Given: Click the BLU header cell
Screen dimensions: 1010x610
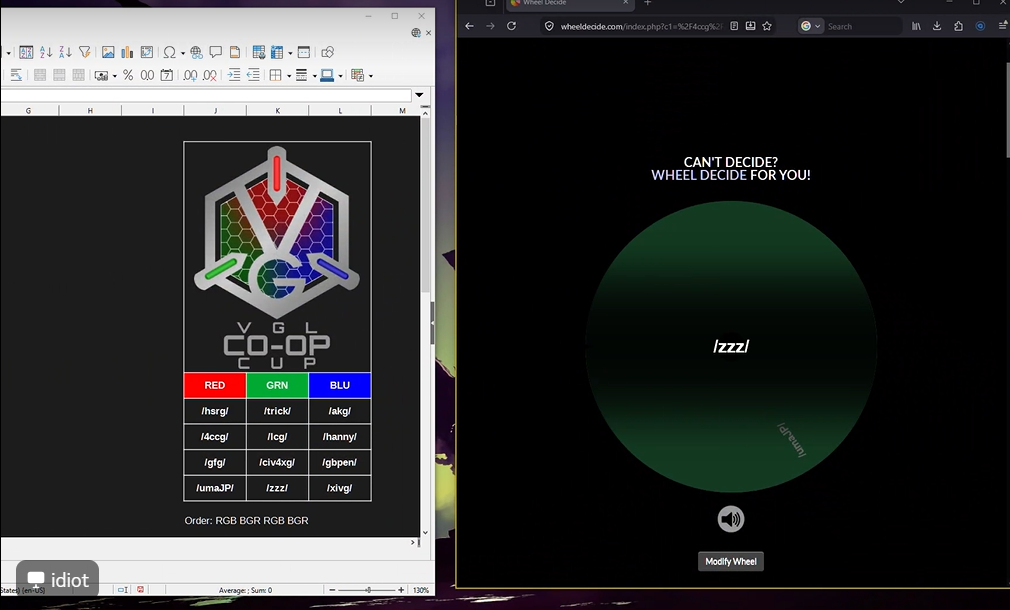Looking at the screenshot, I should (339, 385).
